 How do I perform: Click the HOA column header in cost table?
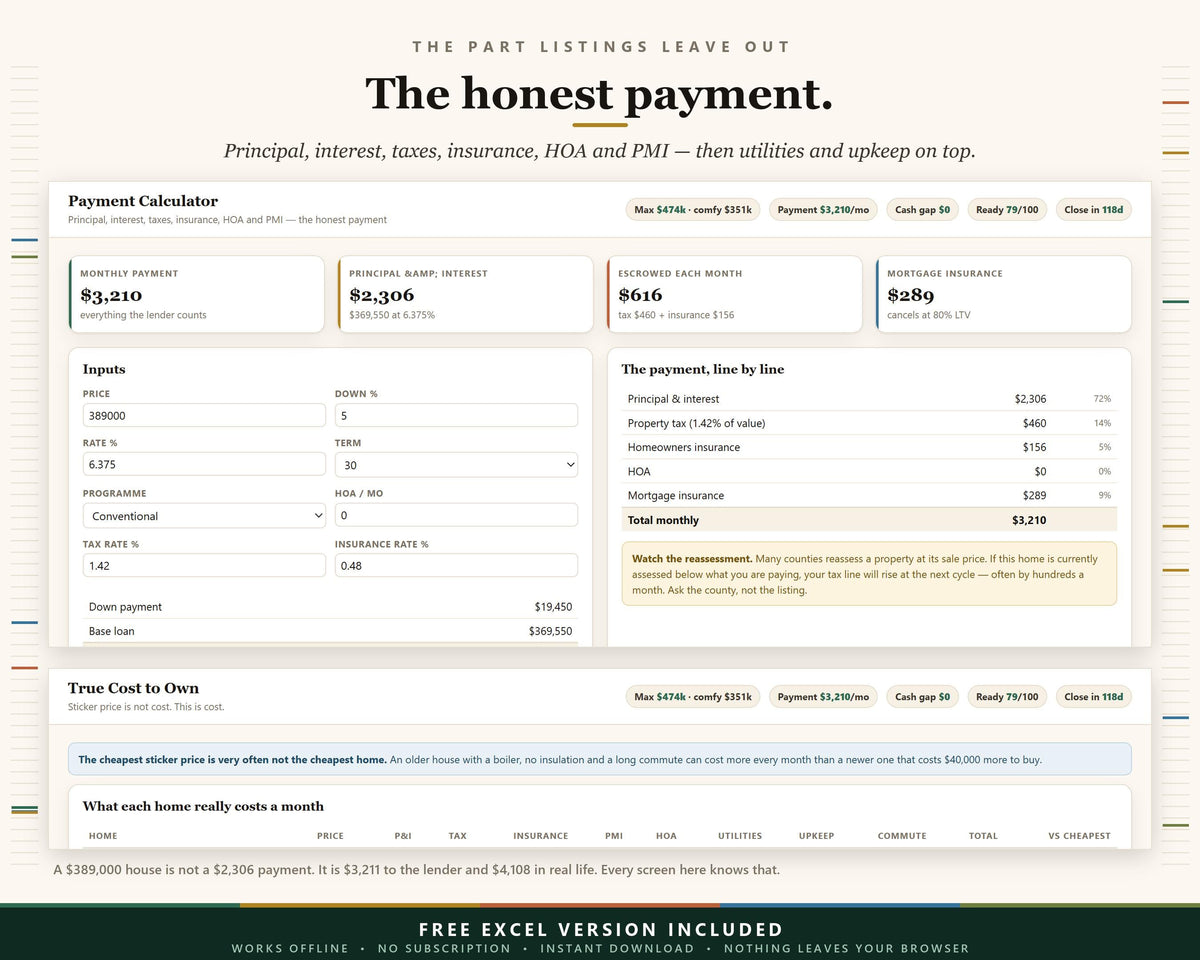coord(666,836)
